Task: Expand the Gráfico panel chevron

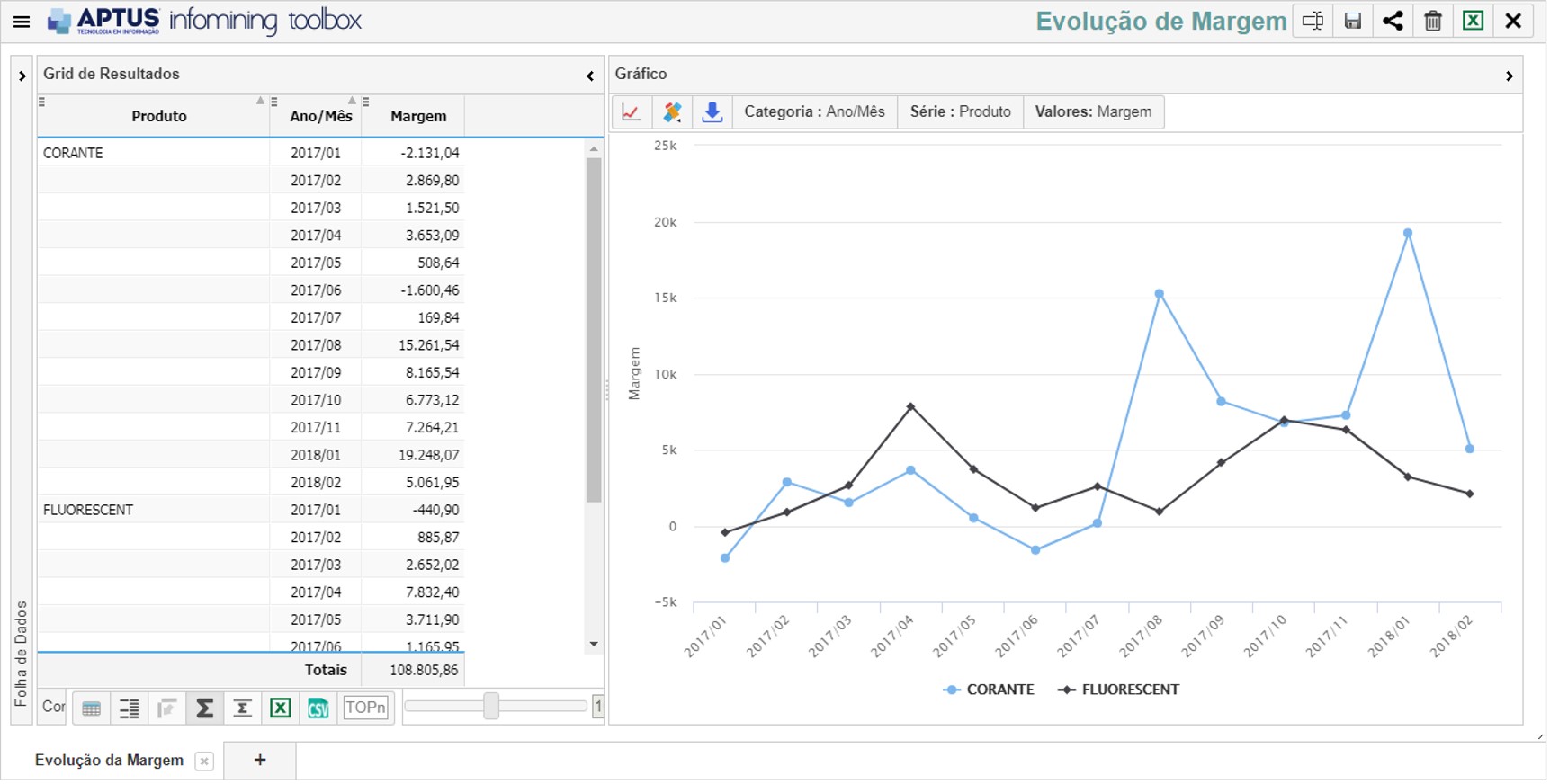Action: [x=1509, y=76]
